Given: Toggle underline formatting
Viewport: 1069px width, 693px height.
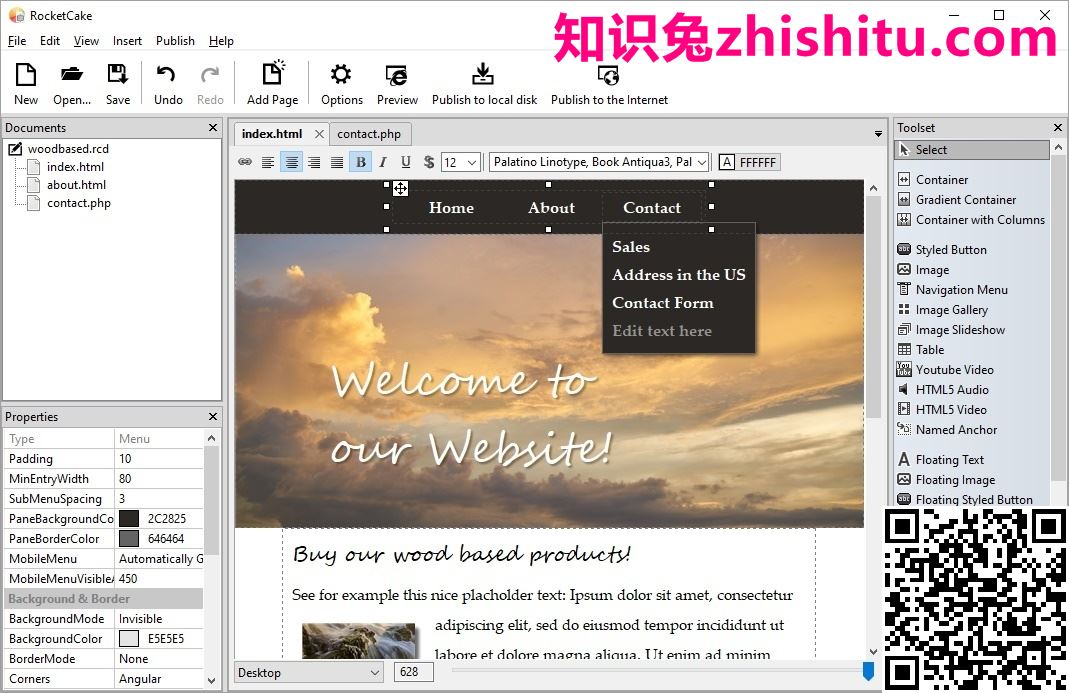Looking at the screenshot, I should 406,162.
